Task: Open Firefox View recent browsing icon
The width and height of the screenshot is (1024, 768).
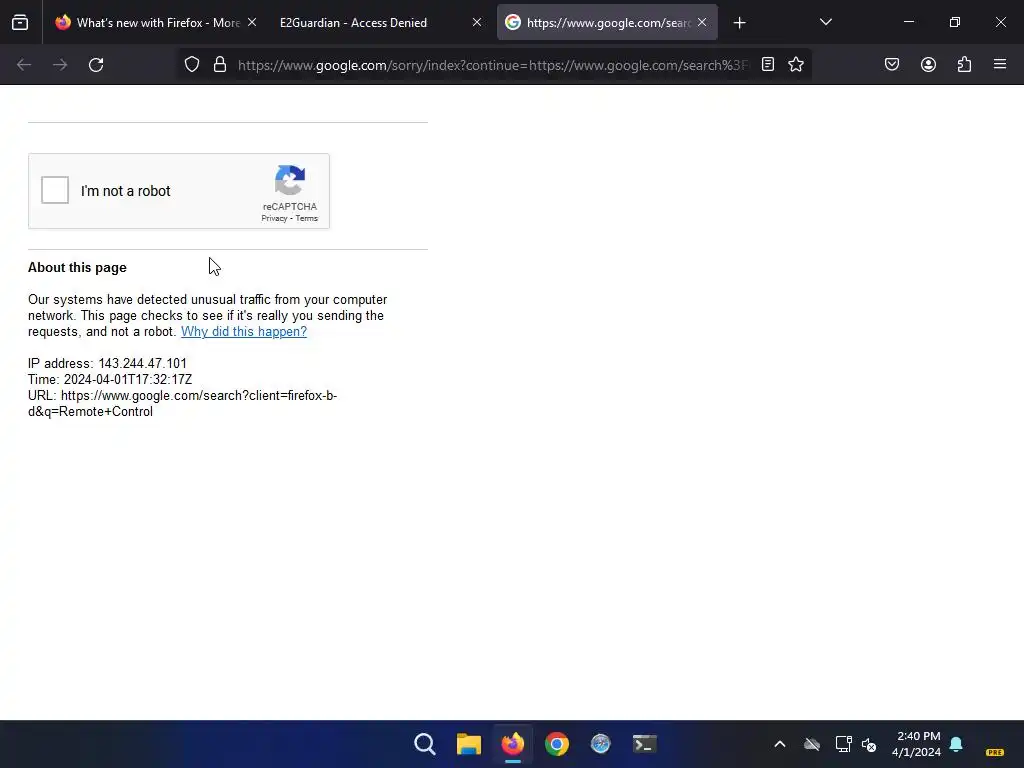Action: 20,22
